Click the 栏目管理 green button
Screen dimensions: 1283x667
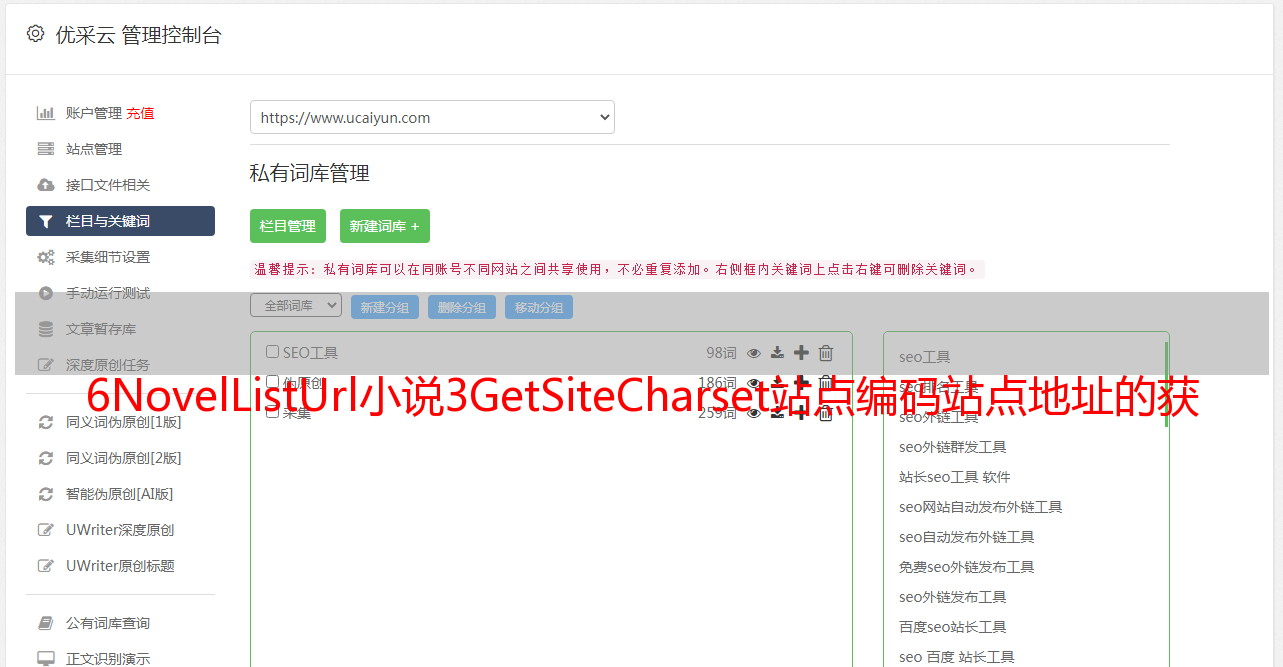pyautogui.click(x=288, y=226)
